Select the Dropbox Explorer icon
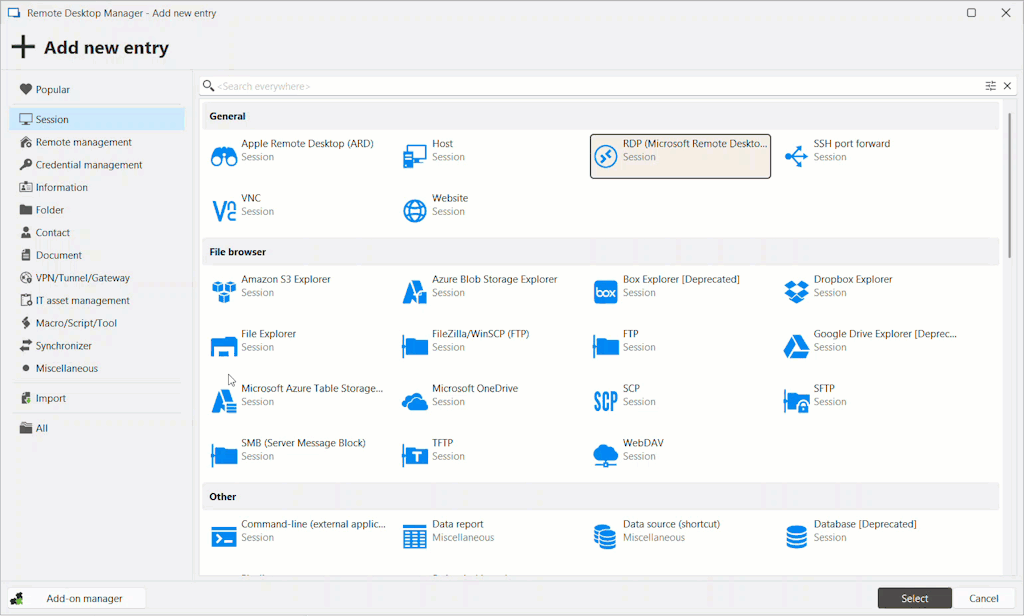The width and height of the screenshot is (1024, 616). coord(796,292)
